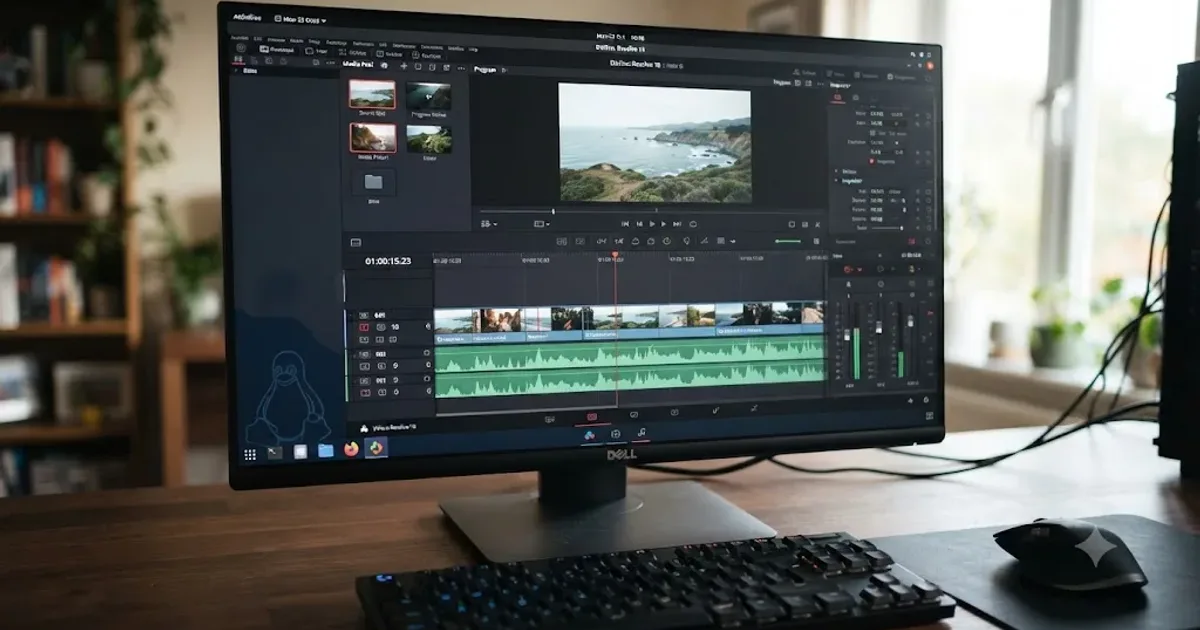
Task: Click the red playhead marker on timeline ruler
Action: (x=615, y=254)
